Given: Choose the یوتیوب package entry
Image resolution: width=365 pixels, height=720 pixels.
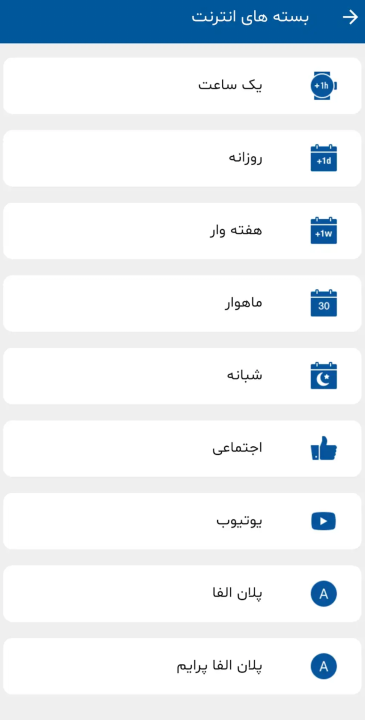Looking at the screenshot, I should coord(182,521).
